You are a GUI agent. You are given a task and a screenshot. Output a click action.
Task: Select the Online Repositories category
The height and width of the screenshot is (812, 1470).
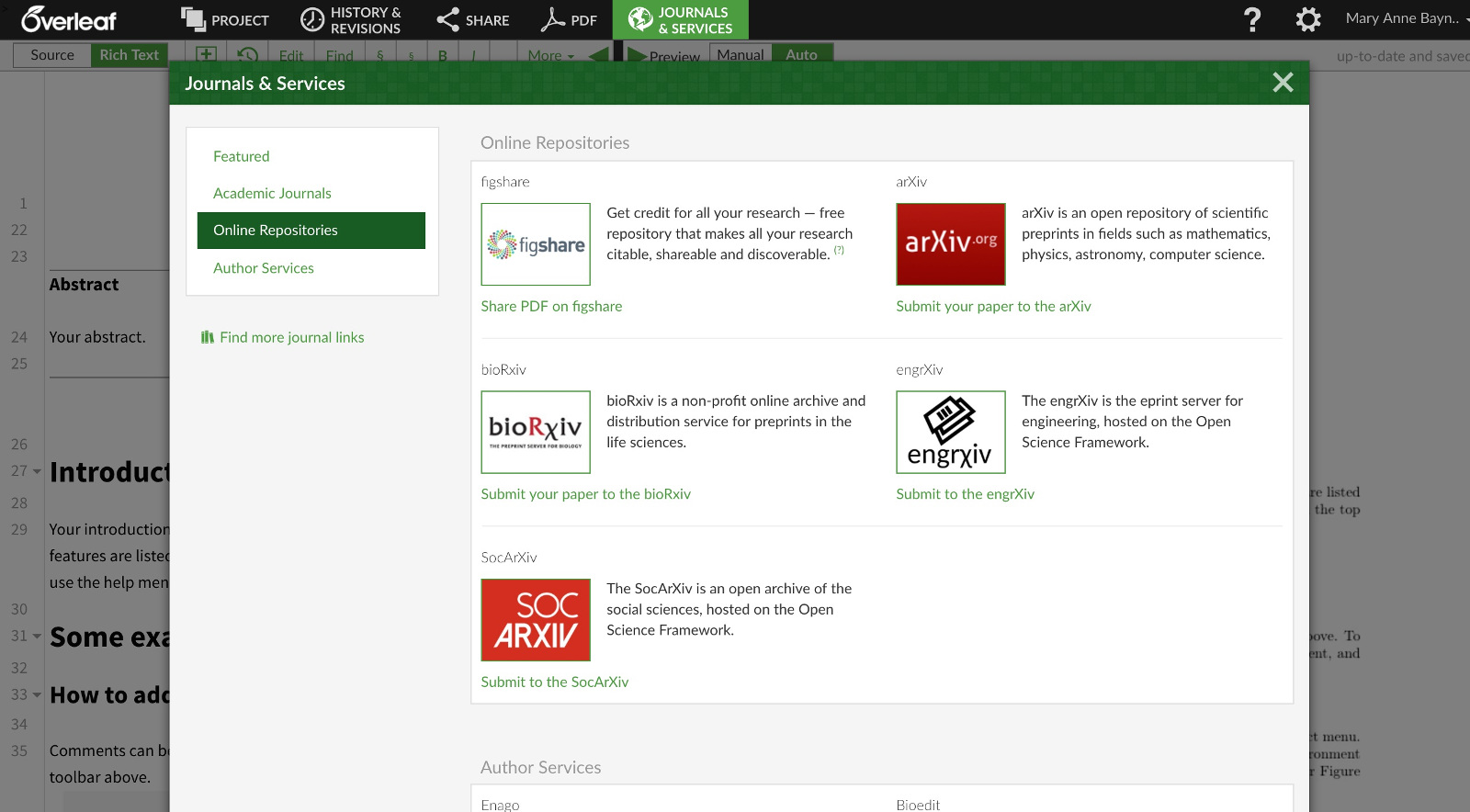[311, 231]
